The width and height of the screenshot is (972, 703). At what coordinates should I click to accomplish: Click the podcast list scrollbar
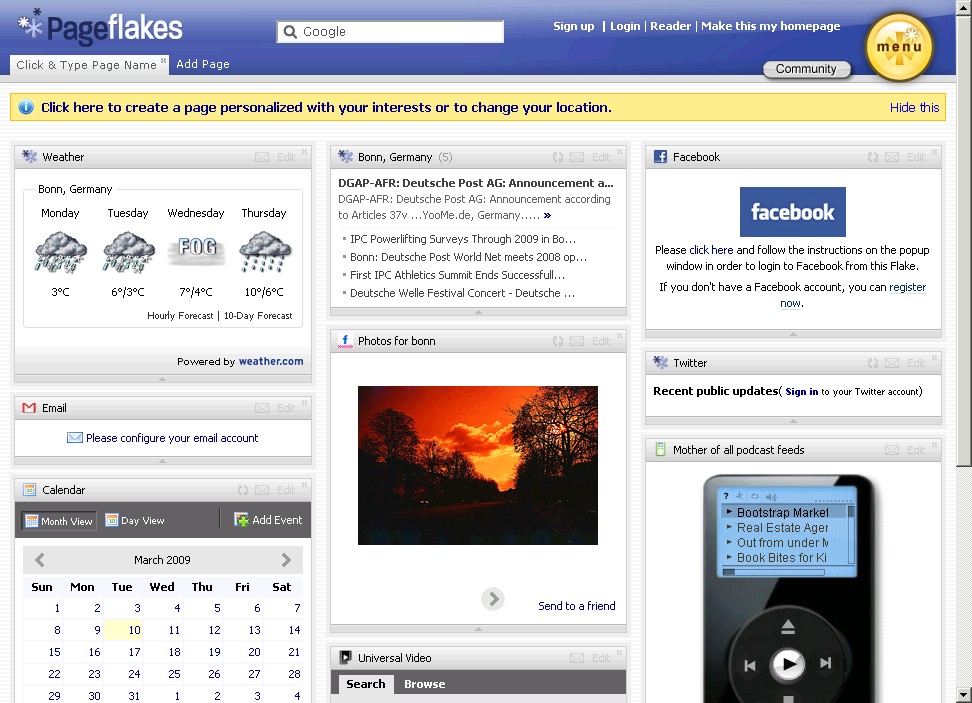coord(851,534)
